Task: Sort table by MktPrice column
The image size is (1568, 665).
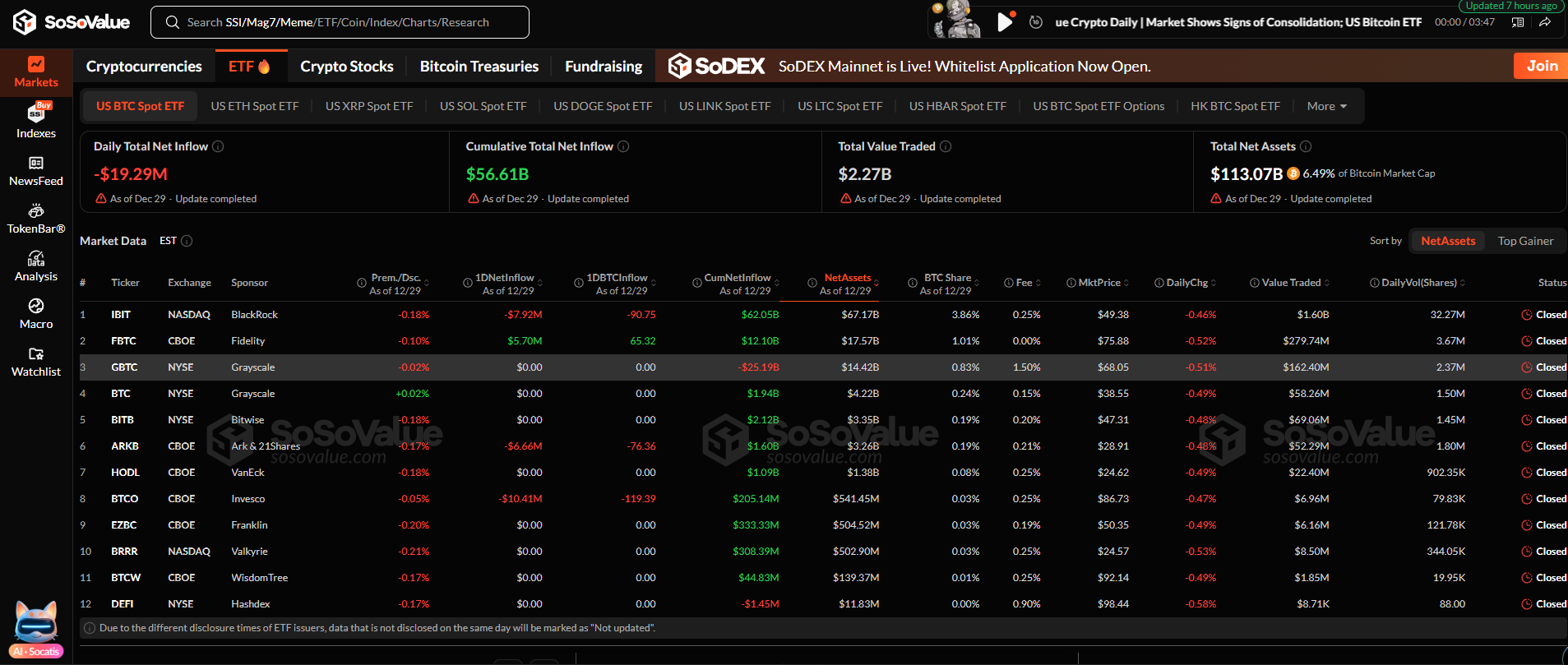Action: point(1099,283)
